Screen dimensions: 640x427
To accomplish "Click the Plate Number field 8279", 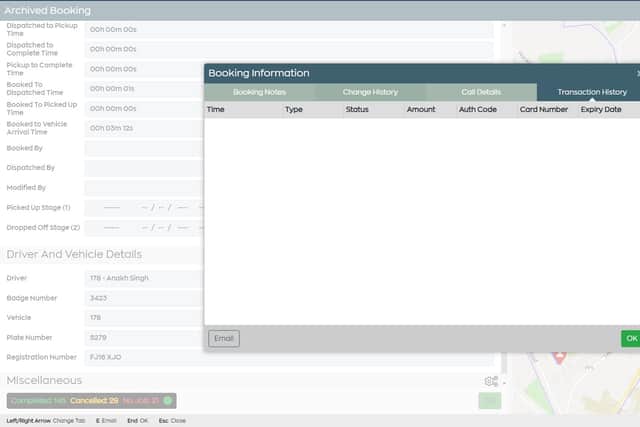I will pyautogui.click(x=144, y=338).
